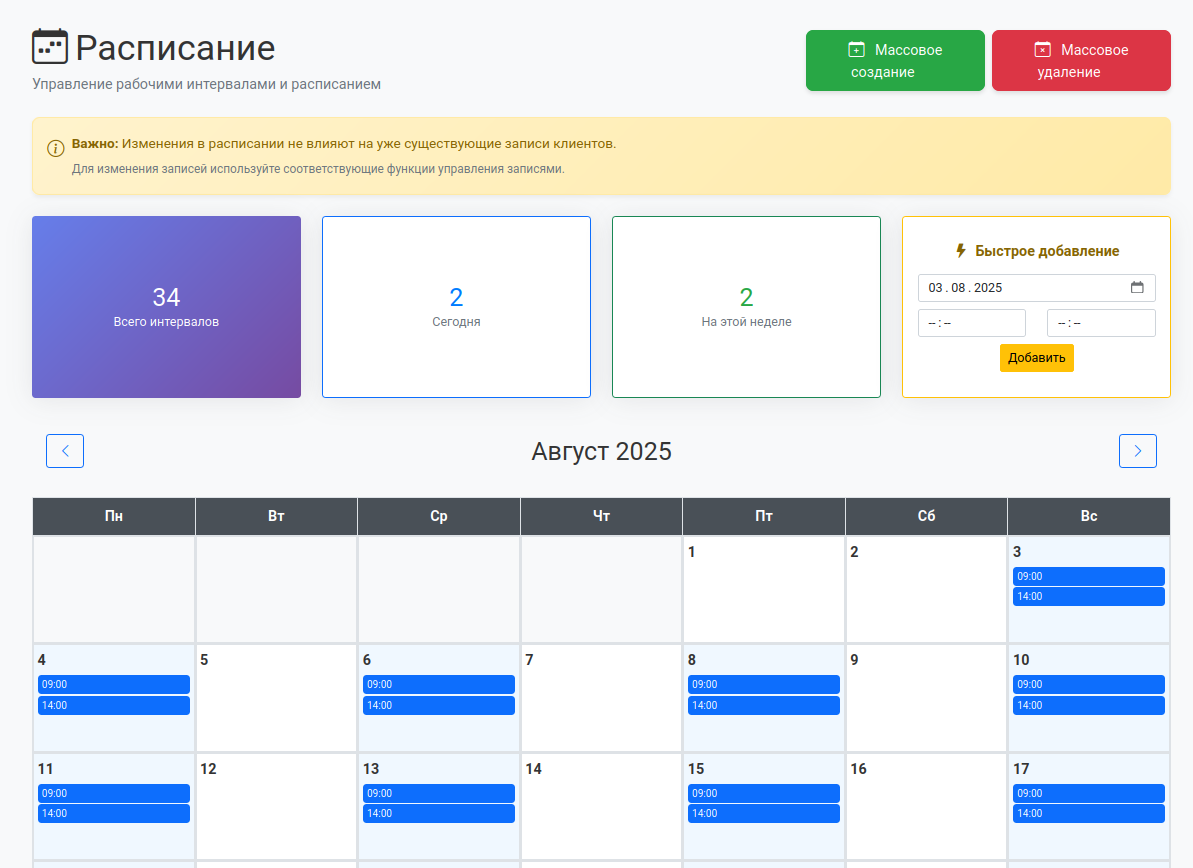1193x868 pixels.
Task: Click the calendar picker icon in date field
Action: [x=1137, y=288]
